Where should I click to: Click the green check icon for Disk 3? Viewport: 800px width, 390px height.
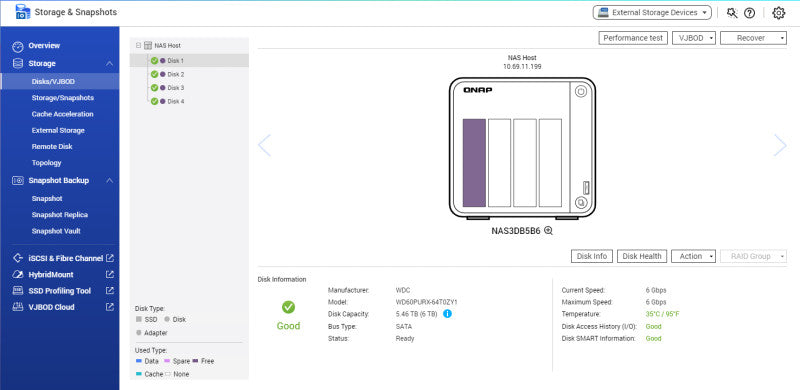154,88
